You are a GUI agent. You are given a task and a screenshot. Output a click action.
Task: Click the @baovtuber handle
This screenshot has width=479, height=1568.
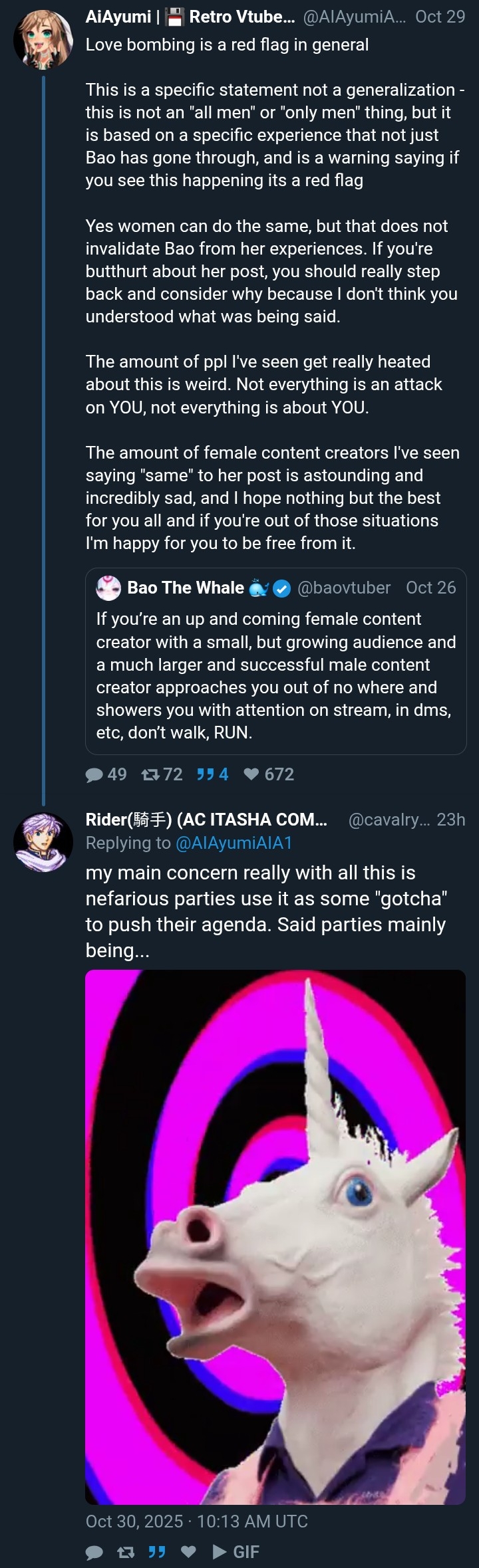[343, 588]
